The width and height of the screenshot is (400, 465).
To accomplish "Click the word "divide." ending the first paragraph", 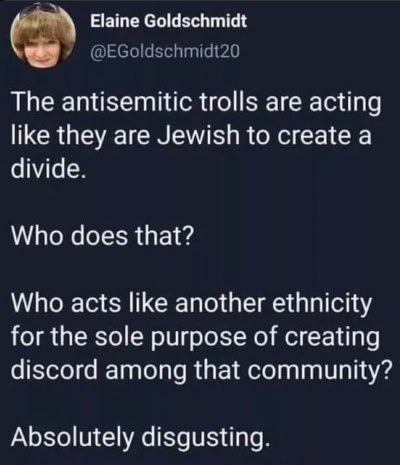I will (46, 170).
